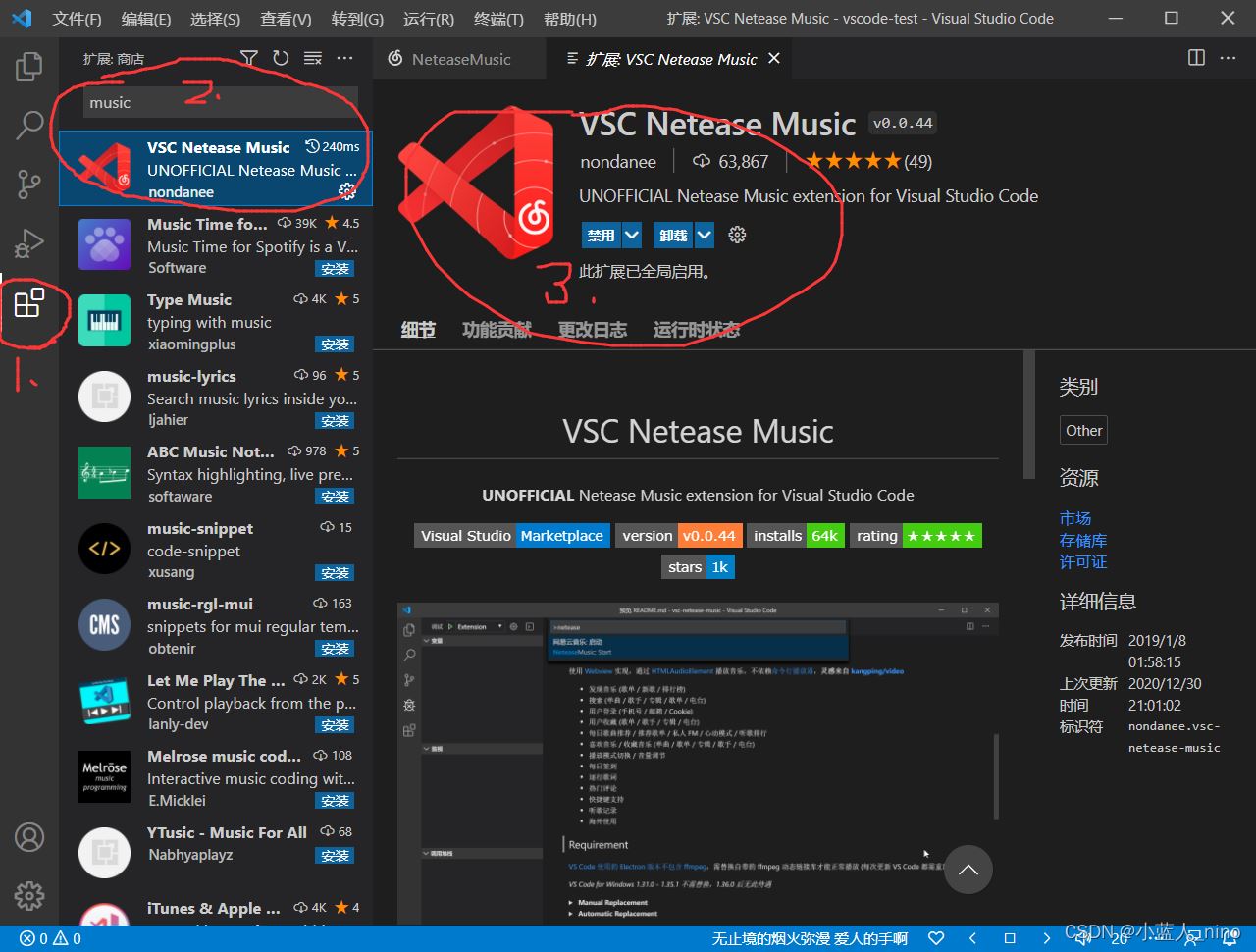The height and width of the screenshot is (952, 1256).
Task: Open the 市场 resource link
Action: [1075, 518]
